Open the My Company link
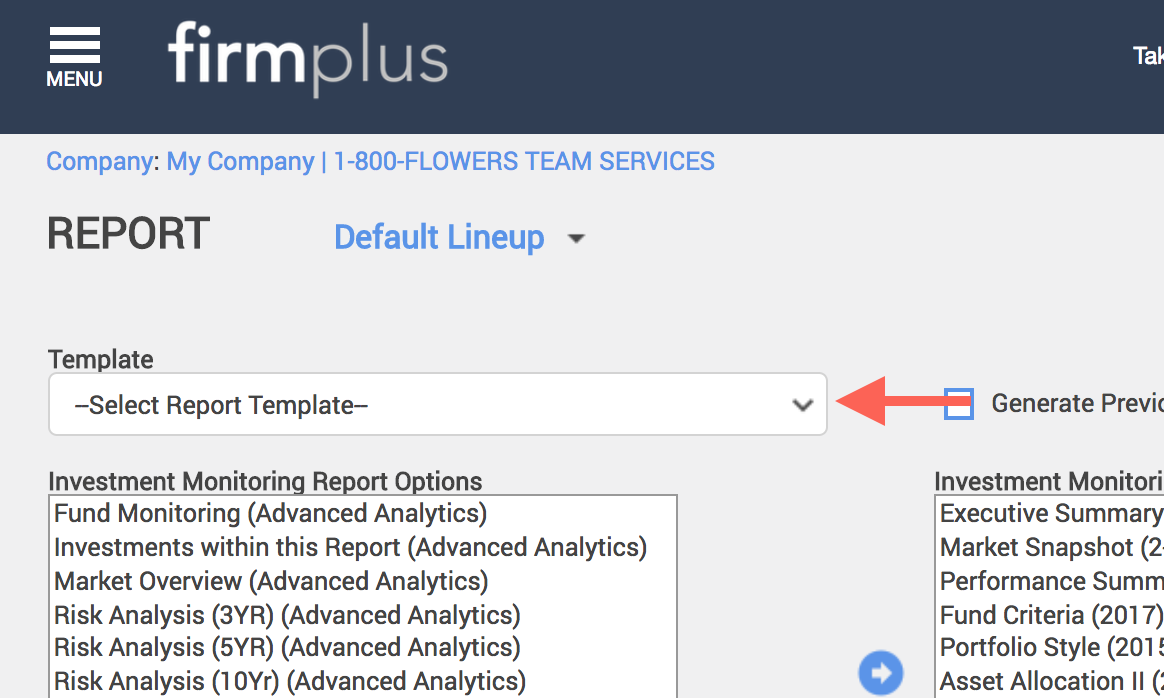The height and width of the screenshot is (698, 1164). point(240,161)
